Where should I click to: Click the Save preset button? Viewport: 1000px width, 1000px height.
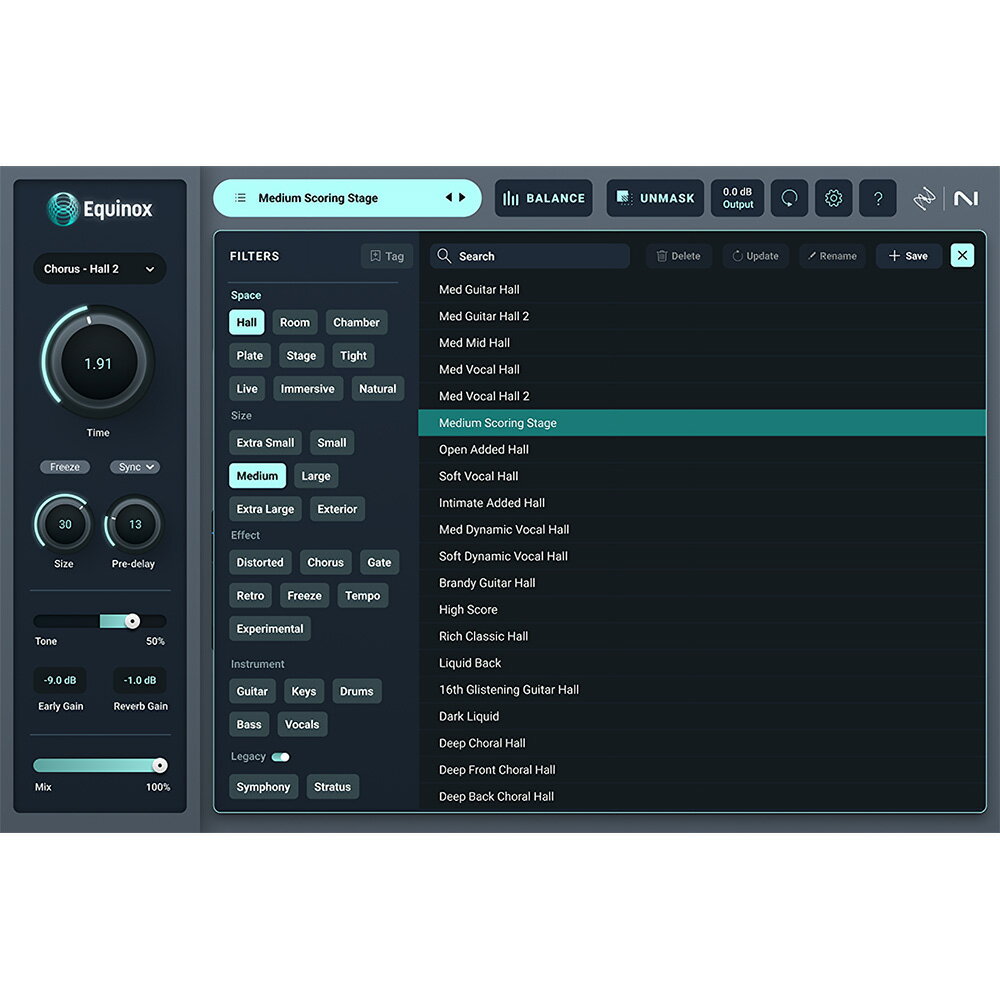pyautogui.click(x=908, y=256)
